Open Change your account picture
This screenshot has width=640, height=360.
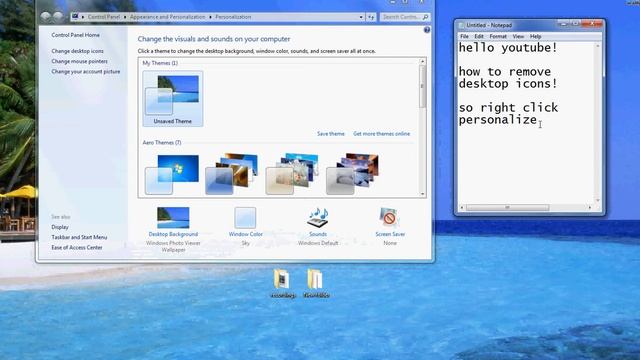(x=86, y=71)
